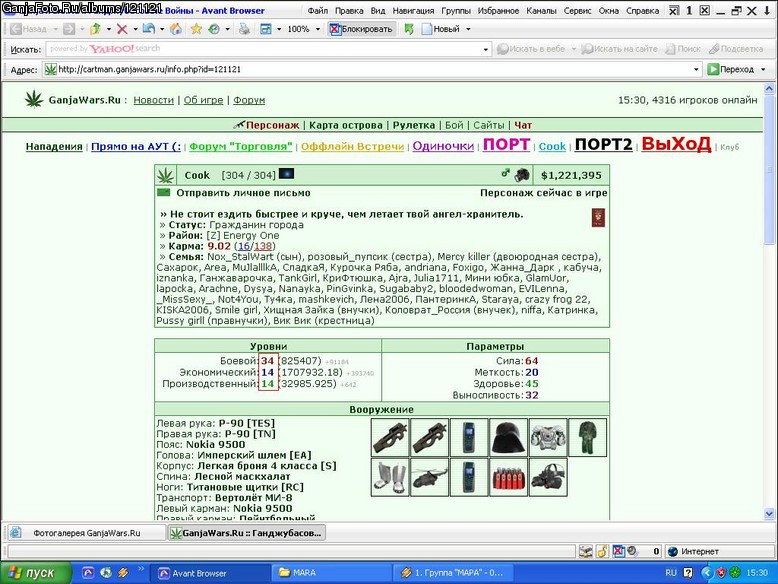The width and height of the screenshot is (778, 584).
Task: Click page scrollbar up arrow
Action: pyautogui.click(x=769, y=89)
